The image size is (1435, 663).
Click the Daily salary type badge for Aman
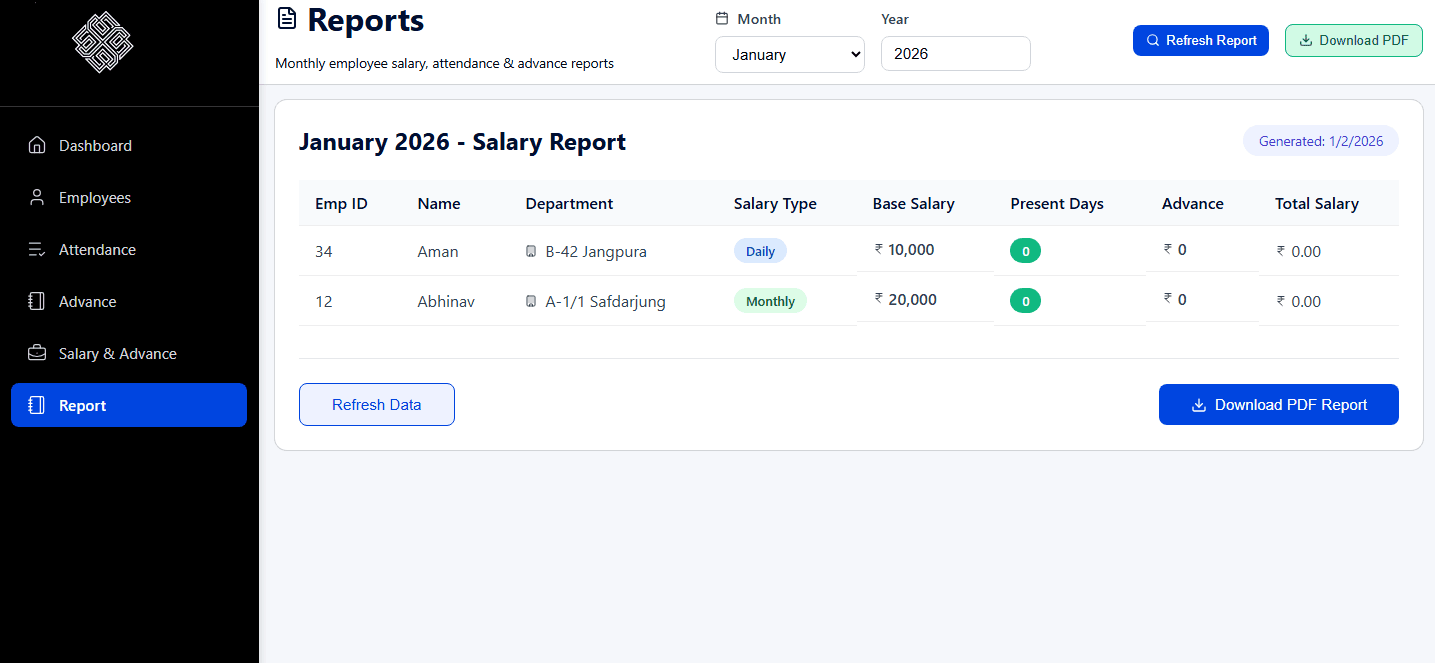click(x=760, y=250)
